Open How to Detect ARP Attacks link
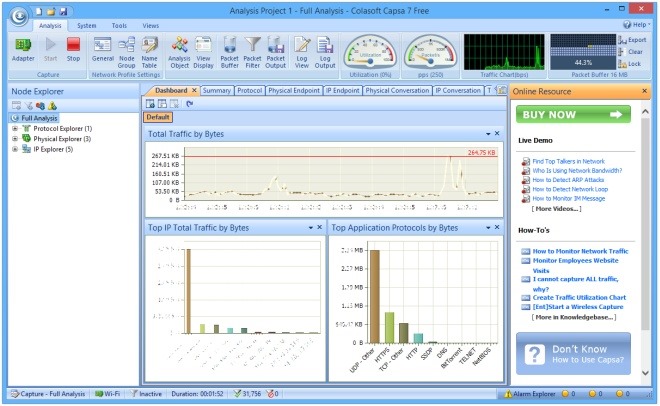 [x=568, y=180]
